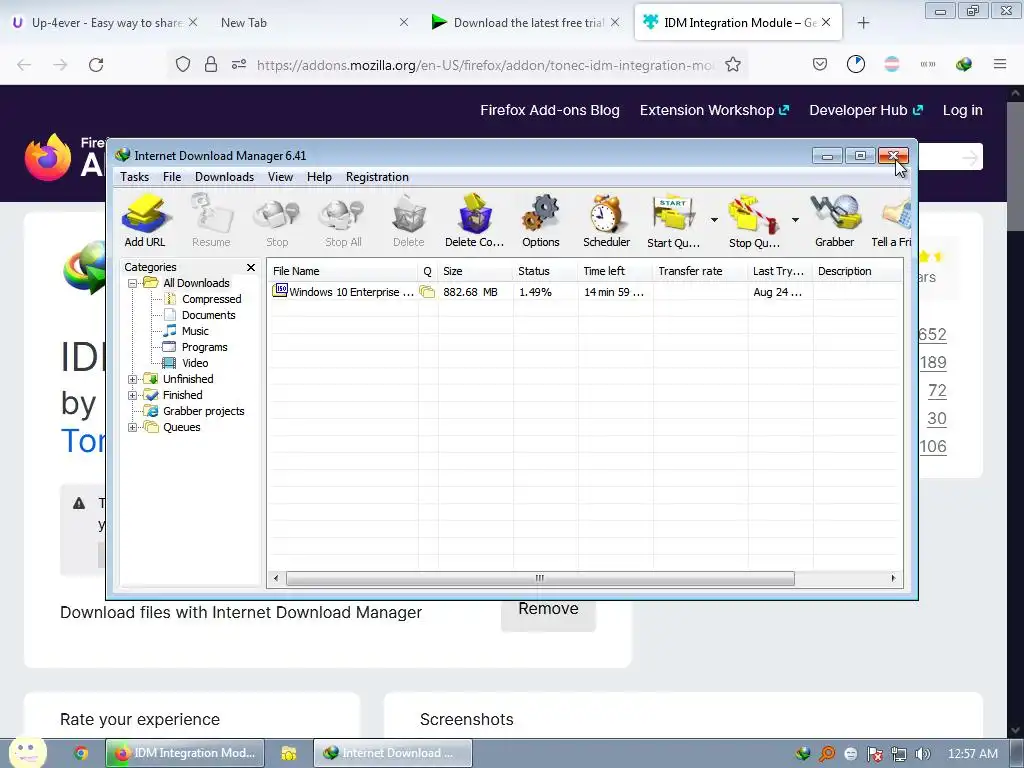Image resolution: width=1024 pixels, height=768 pixels.
Task: Open the File menu in IDM
Action: point(172,177)
